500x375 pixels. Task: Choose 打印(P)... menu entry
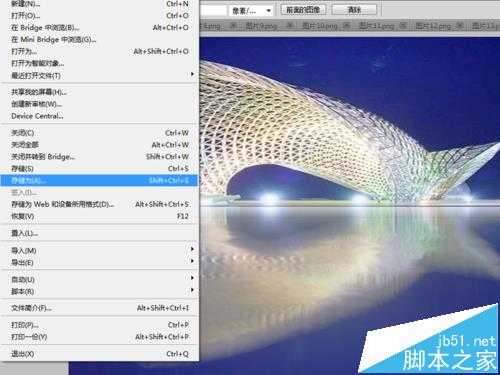coord(99,325)
